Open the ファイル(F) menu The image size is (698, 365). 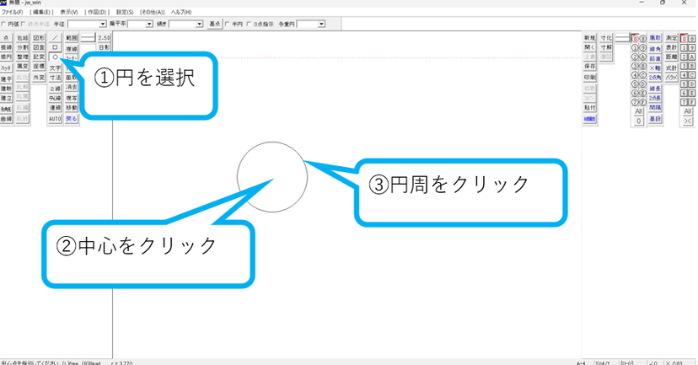pyautogui.click(x=12, y=12)
